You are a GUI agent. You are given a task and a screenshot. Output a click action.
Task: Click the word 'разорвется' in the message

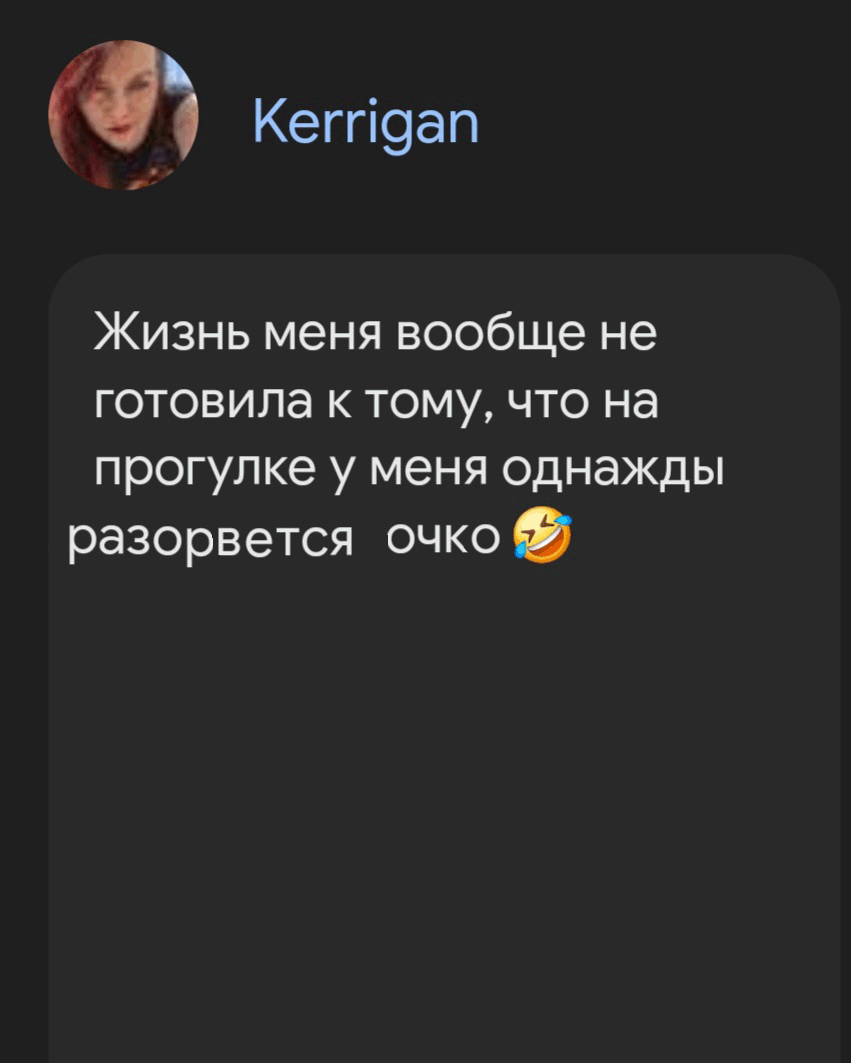pyautogui.click(x=211, y=540)
